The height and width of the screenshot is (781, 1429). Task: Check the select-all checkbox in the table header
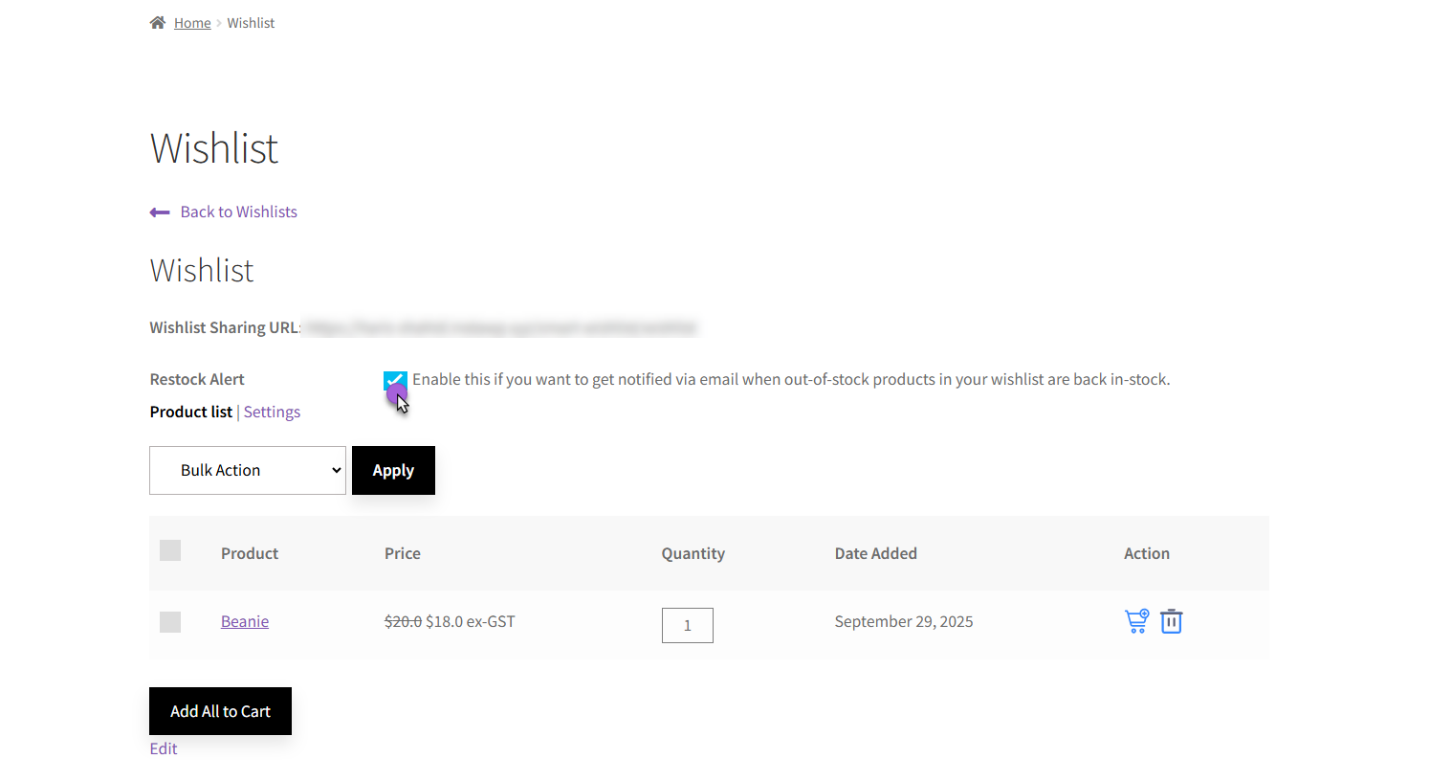[170, 550]
